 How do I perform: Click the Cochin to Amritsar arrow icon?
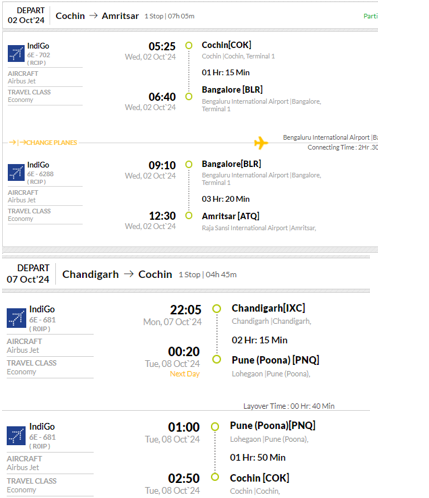point(93,16)
